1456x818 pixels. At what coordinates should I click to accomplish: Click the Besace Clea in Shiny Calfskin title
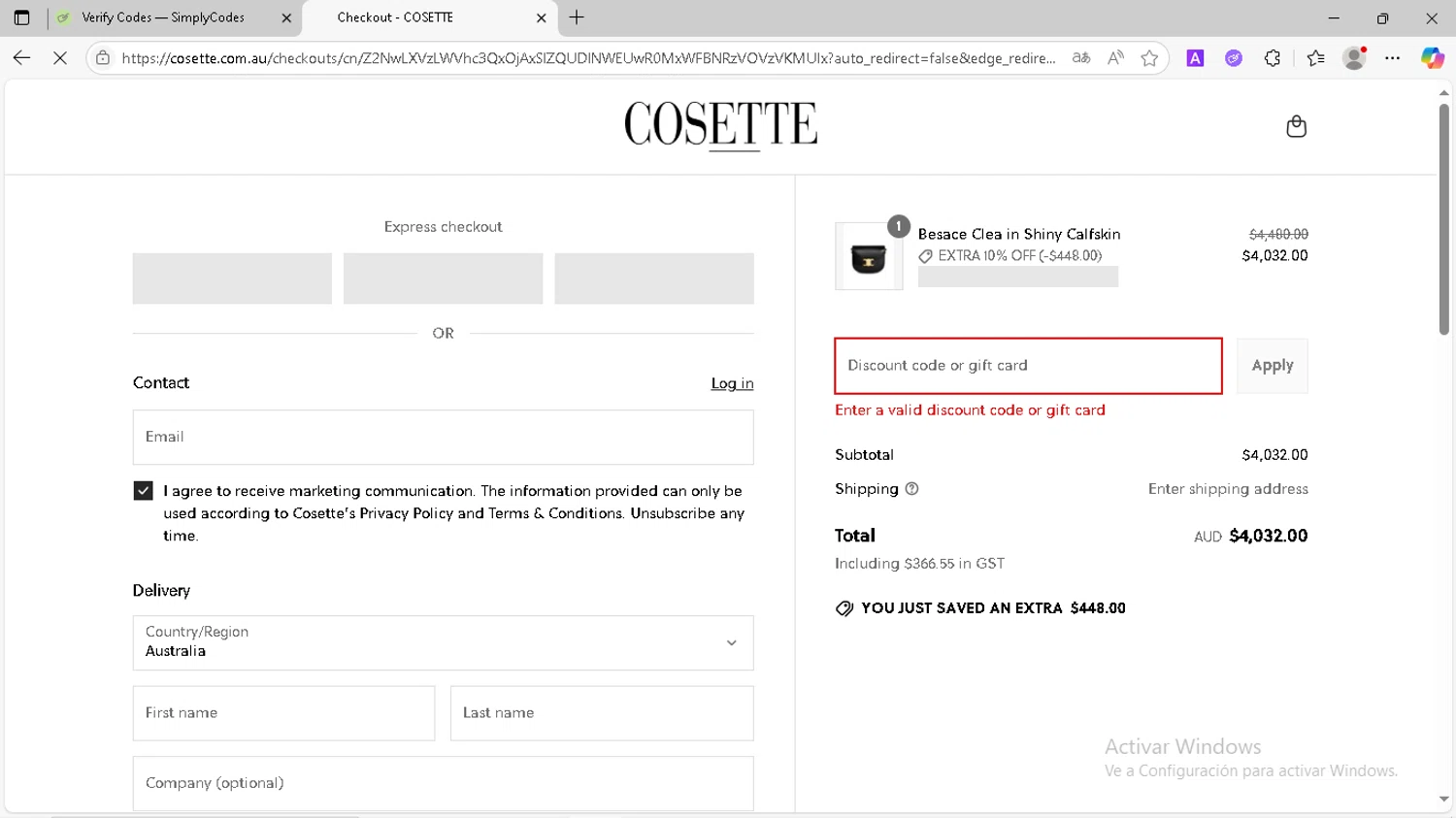pos(1019,234)
